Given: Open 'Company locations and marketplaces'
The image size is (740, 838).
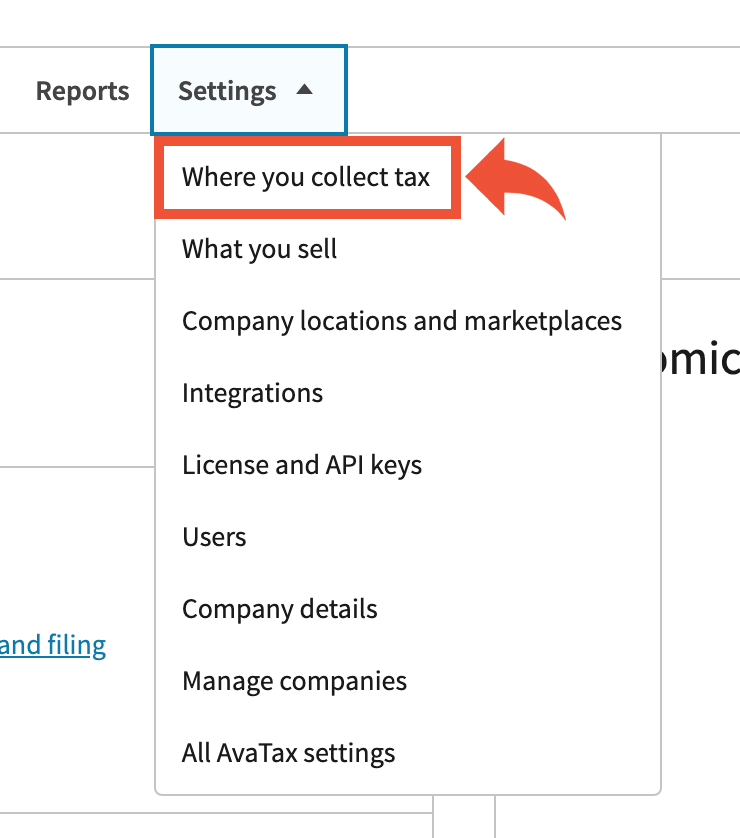Looking at the screenshot, I should tap(401, 321).
